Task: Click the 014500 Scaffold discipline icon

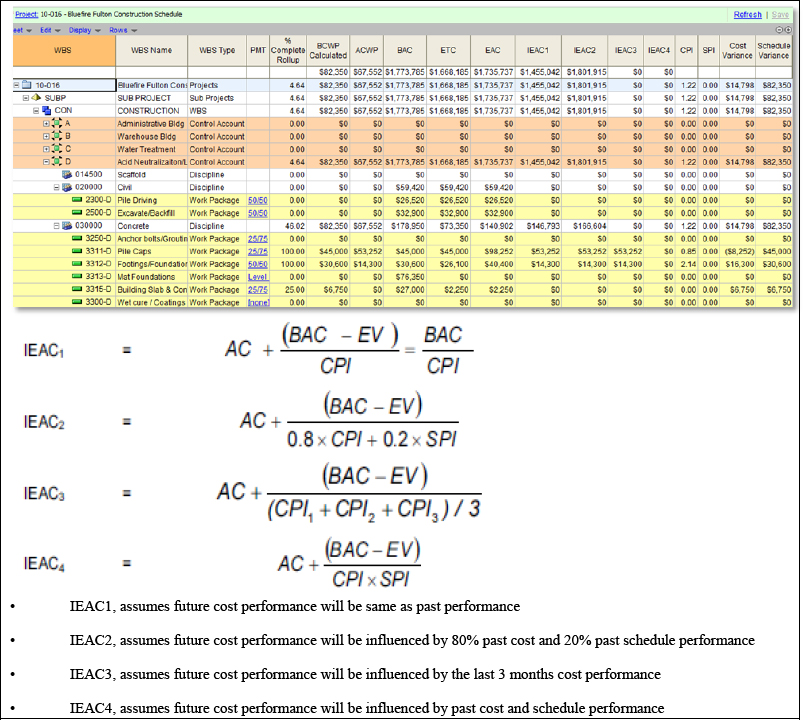Action: pyautogui.click(x=67, y=174)
